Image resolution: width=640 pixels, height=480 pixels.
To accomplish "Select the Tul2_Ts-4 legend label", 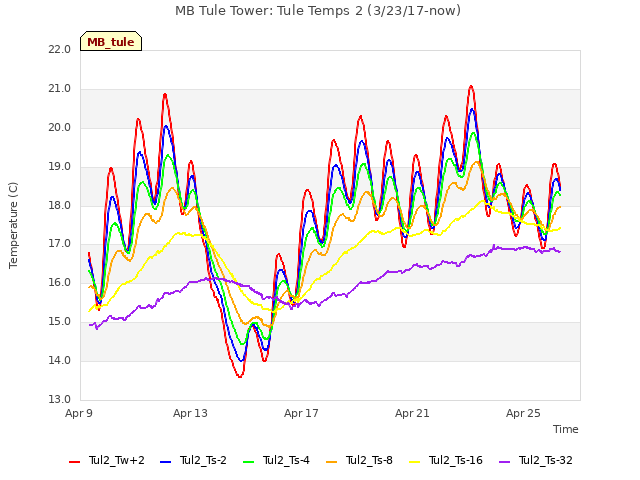I will pos(286,460).
